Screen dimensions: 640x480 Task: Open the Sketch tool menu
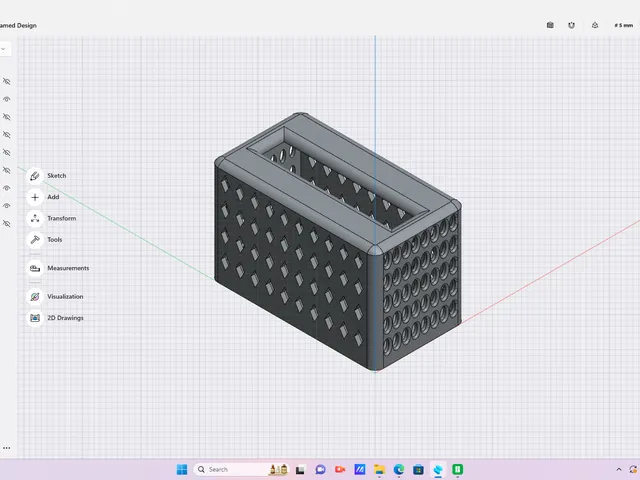(35, 176)
